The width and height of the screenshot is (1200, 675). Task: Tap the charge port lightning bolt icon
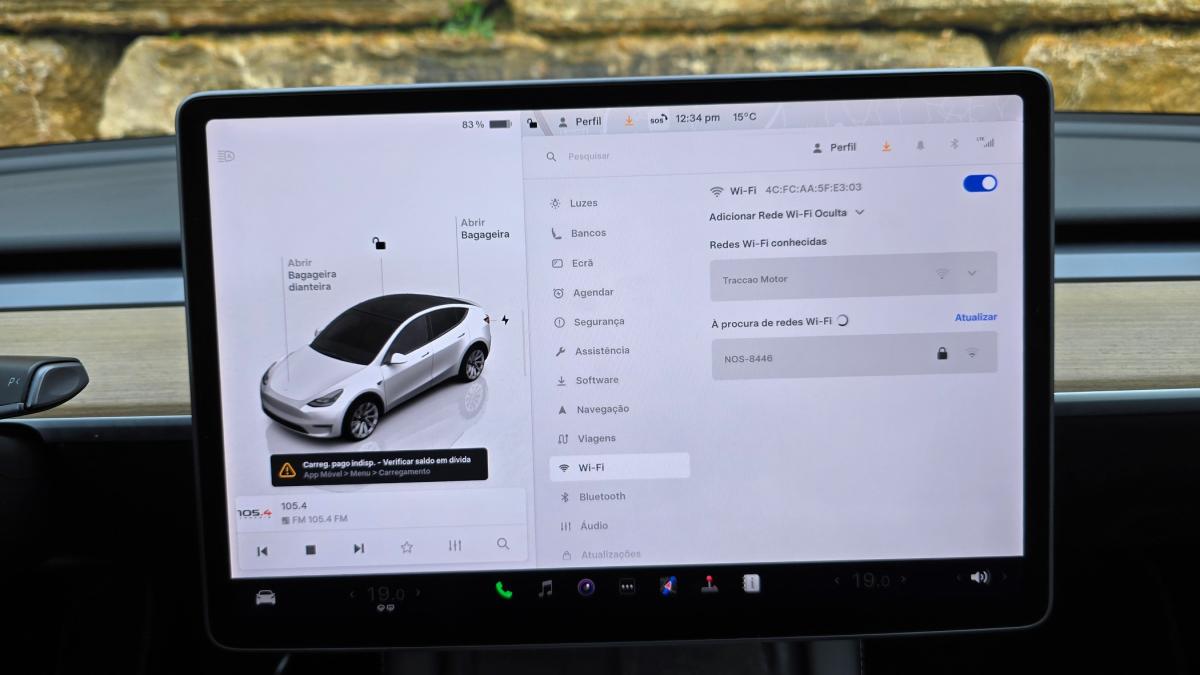(505, 320)
